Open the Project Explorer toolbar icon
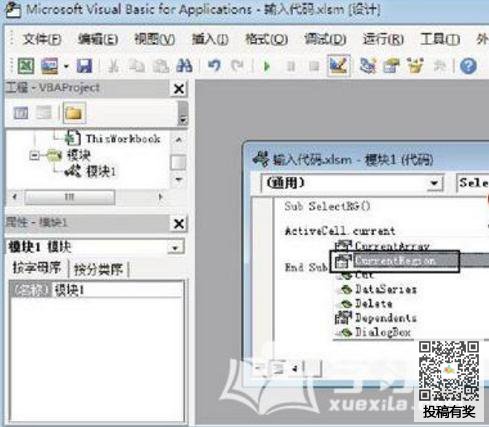This screenshot has width=489, height=427. 368,66
